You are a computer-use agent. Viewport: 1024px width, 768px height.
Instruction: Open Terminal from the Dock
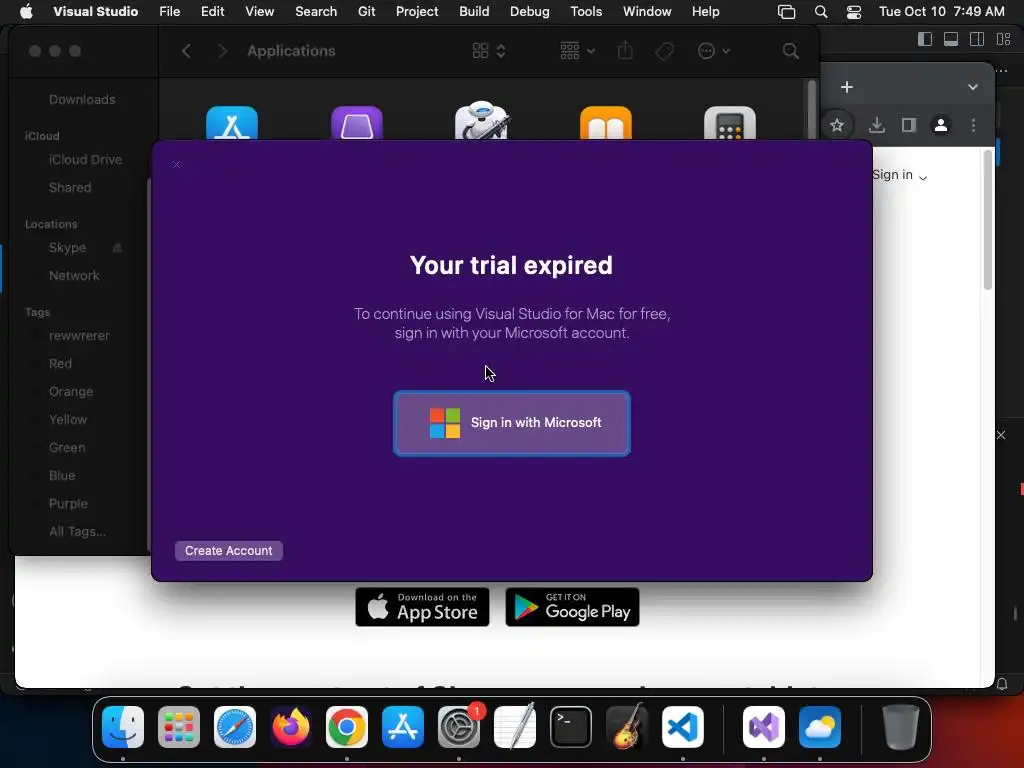coord(571,727)
